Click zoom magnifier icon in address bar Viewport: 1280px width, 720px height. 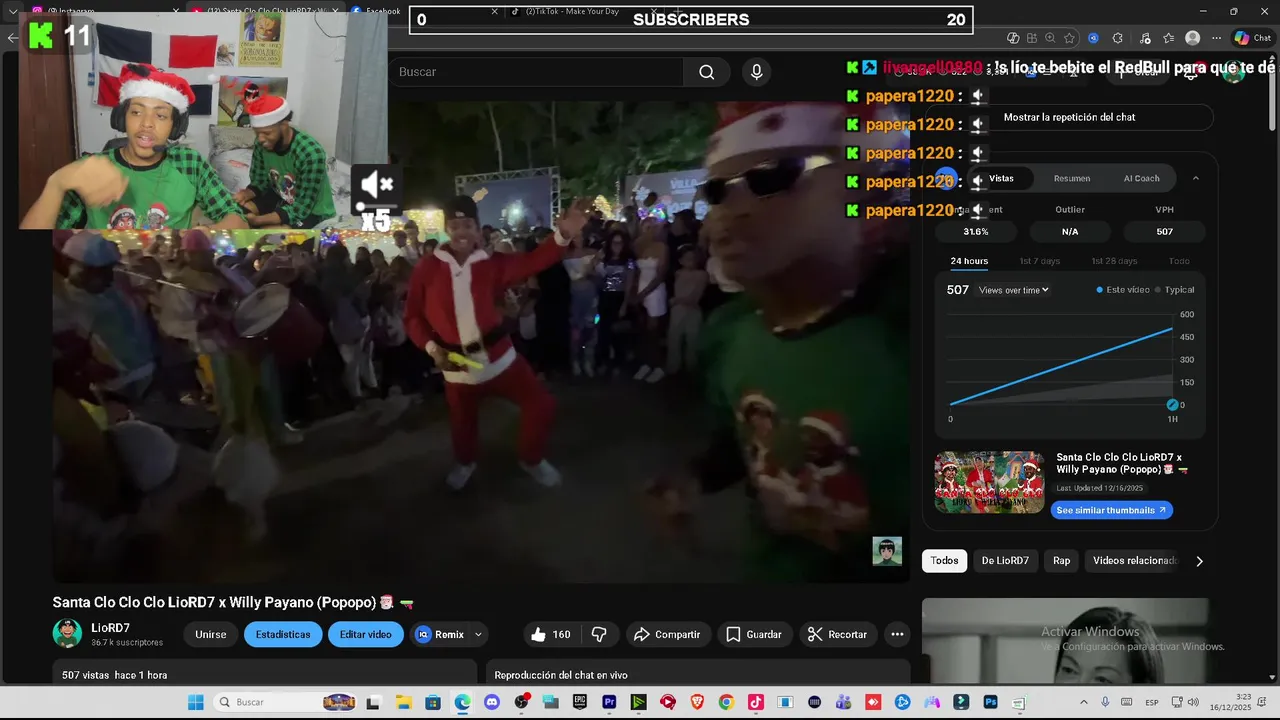1050,38
